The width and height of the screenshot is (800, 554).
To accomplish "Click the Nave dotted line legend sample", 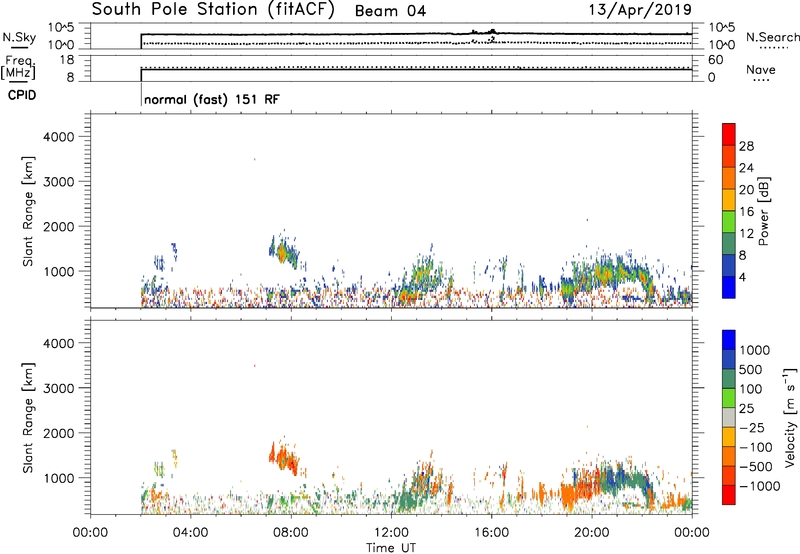I will [761, 81].
